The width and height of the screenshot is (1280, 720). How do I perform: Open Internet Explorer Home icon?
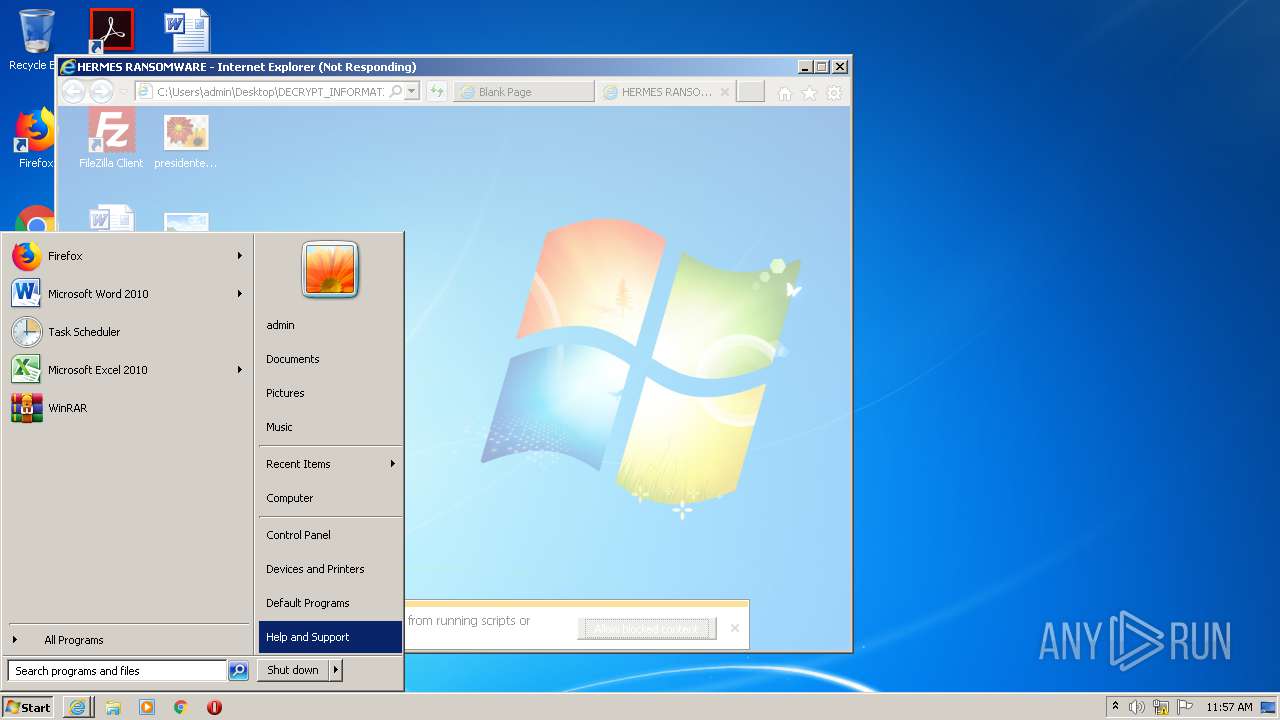point(785,93)
